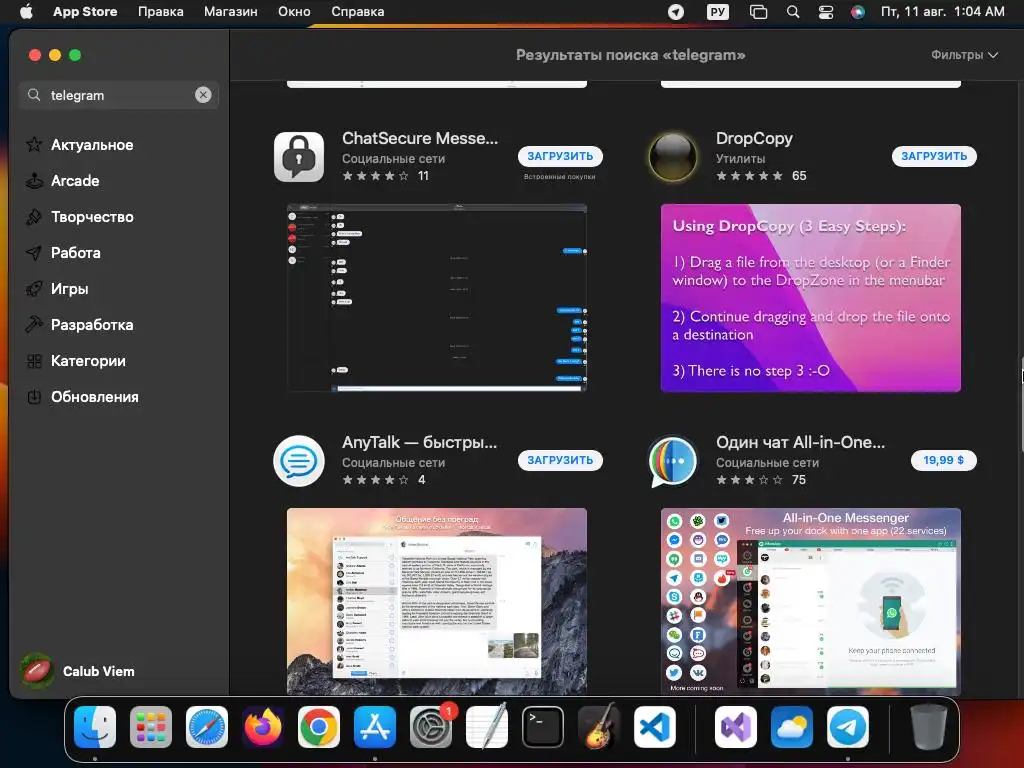Open Finder from the Dock
This screenshot has width=1024, height=768.
[x=95, y=727]
